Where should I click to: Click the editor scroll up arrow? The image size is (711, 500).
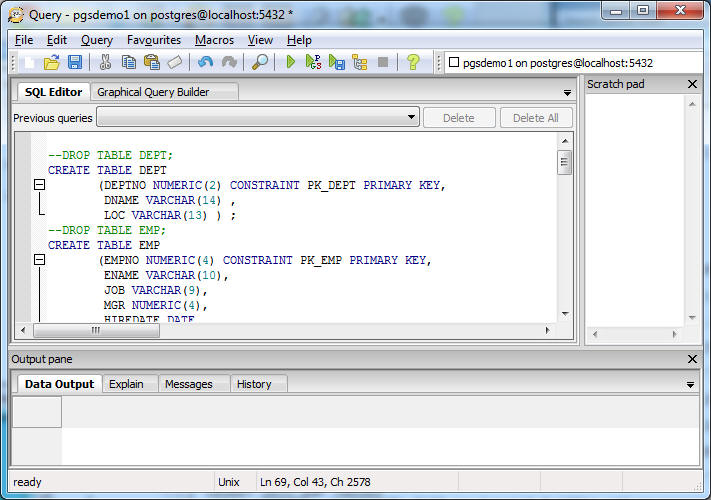(x=565, y=141)
